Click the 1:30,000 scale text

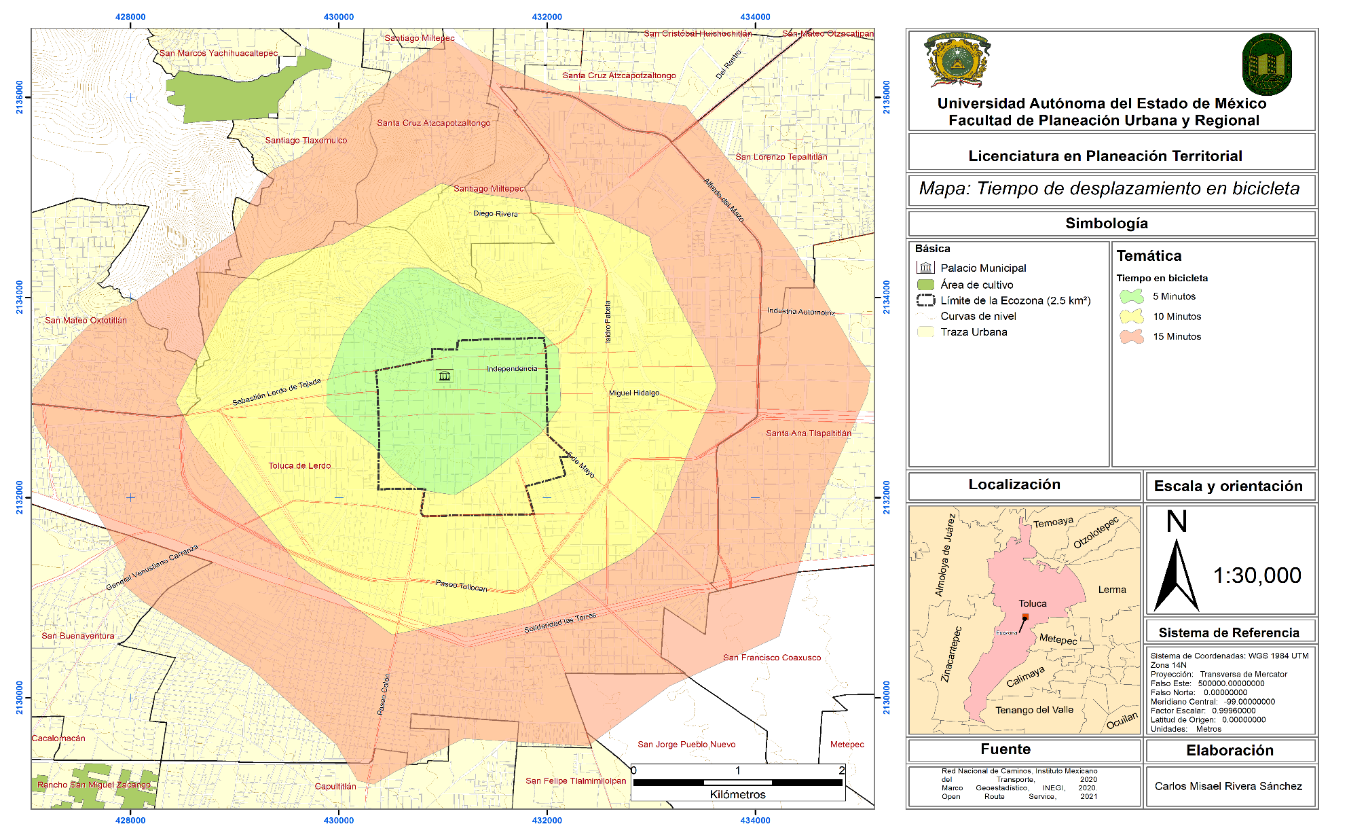(1257, 575)
